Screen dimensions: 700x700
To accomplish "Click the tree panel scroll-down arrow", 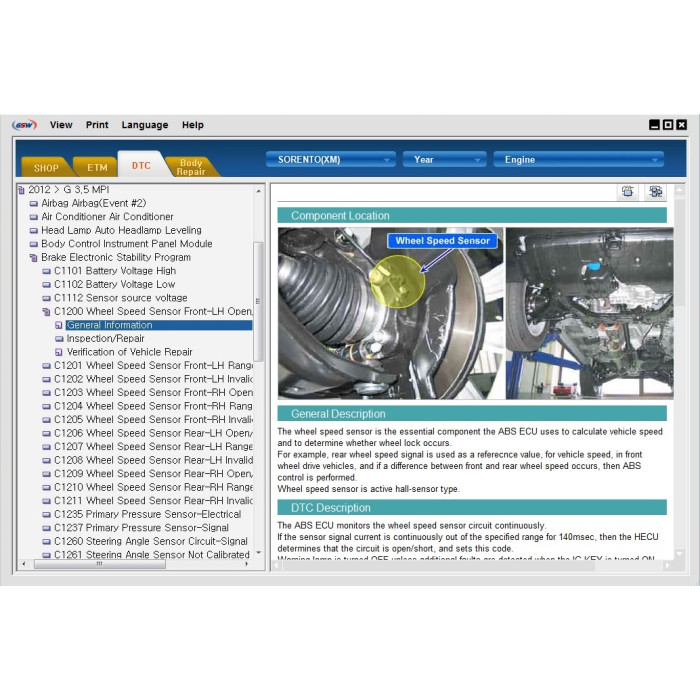I will coord(258,553).
